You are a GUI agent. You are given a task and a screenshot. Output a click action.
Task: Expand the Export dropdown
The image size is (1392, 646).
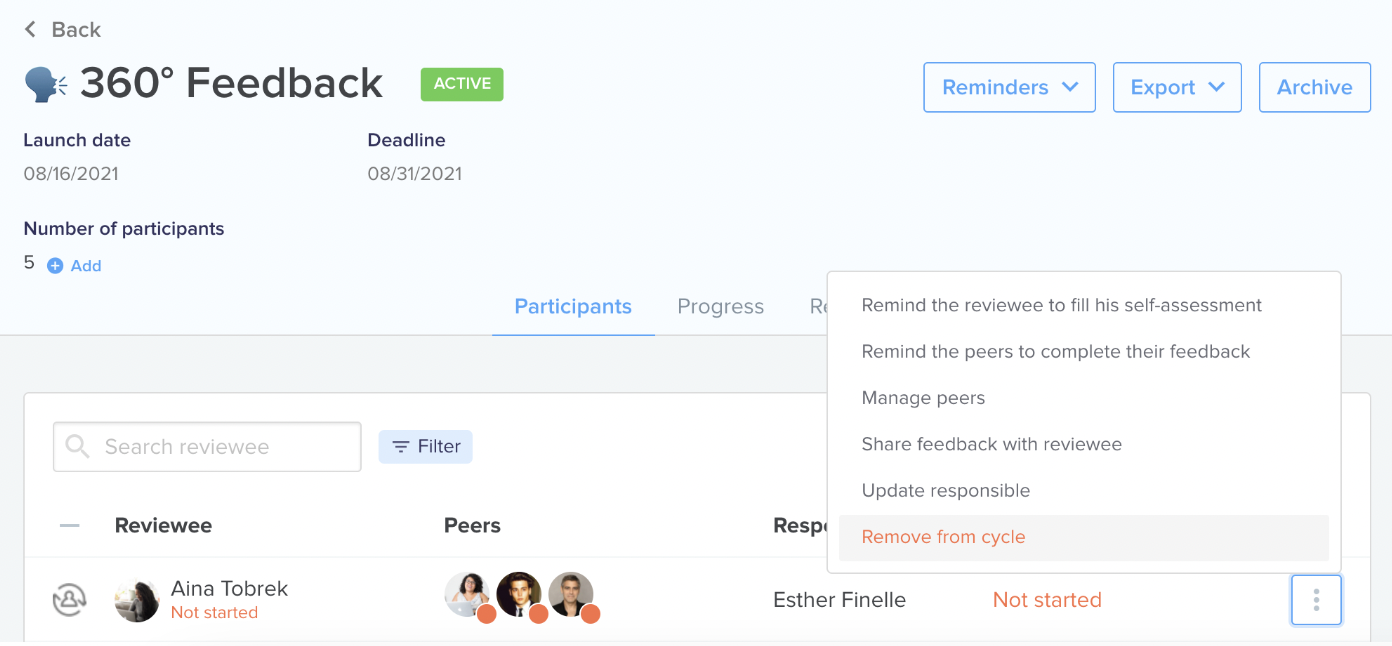[x=1177, y=87]
